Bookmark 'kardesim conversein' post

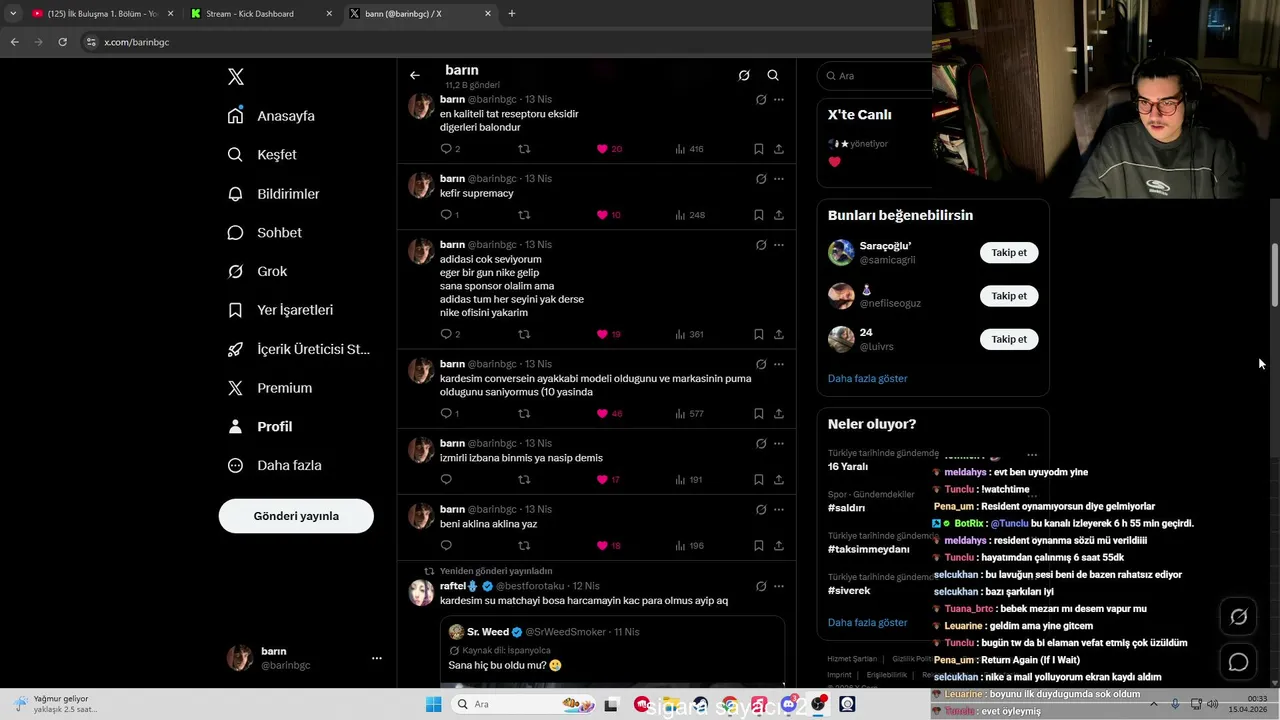[x=758, y=414]
